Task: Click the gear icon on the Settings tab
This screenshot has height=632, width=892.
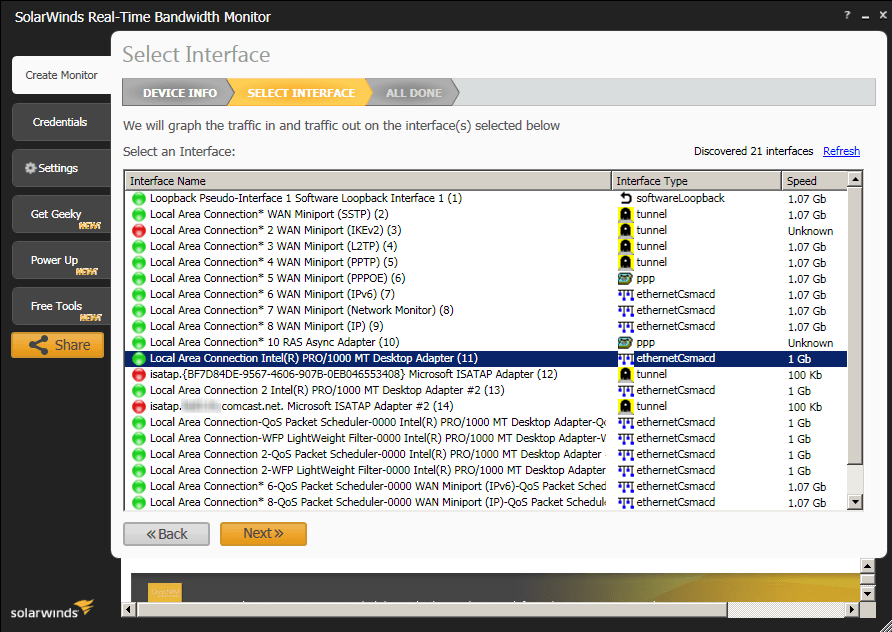Action: [x=30, y=168]
